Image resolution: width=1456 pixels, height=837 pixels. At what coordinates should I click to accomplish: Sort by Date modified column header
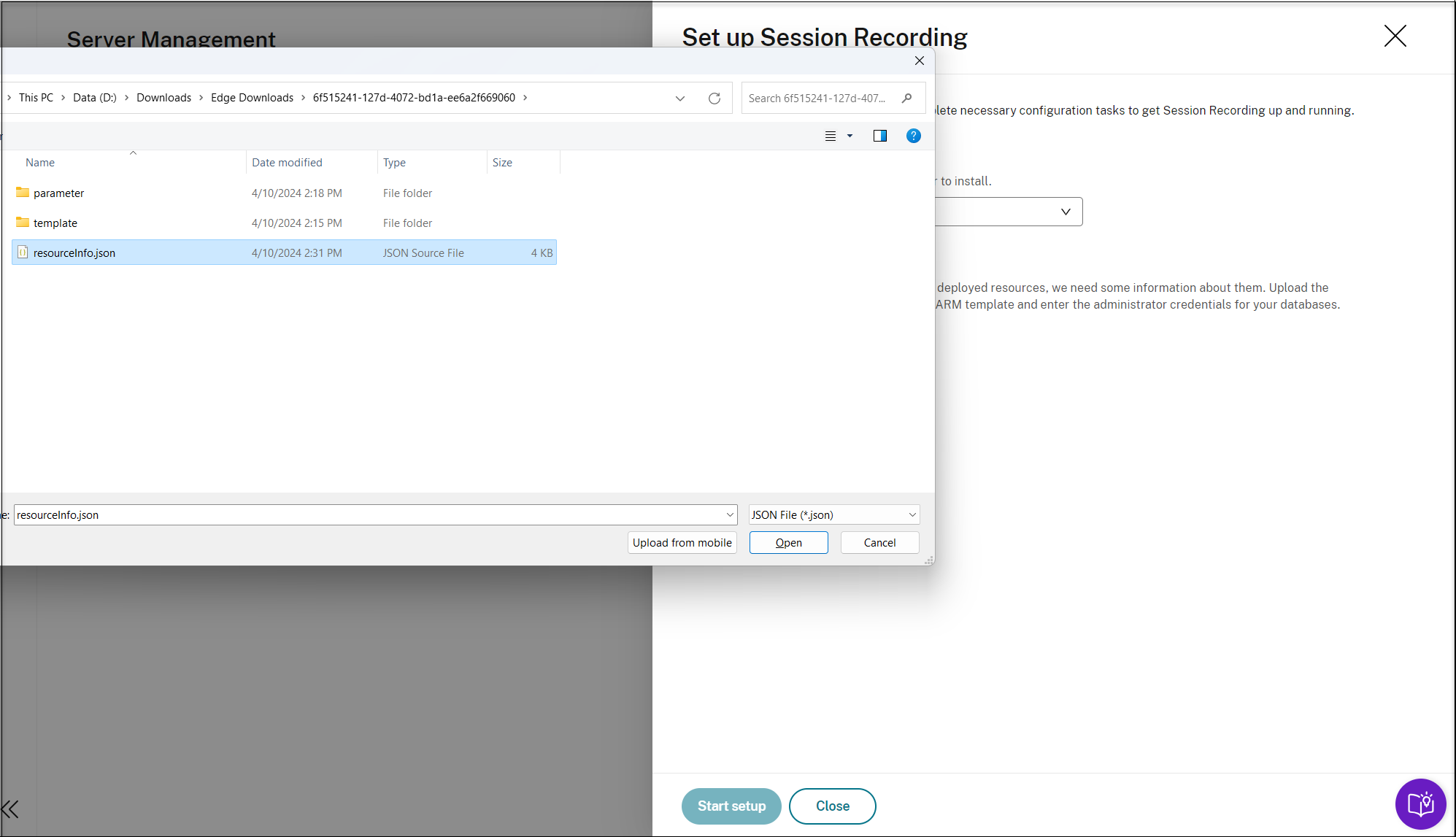pos(287,162)
